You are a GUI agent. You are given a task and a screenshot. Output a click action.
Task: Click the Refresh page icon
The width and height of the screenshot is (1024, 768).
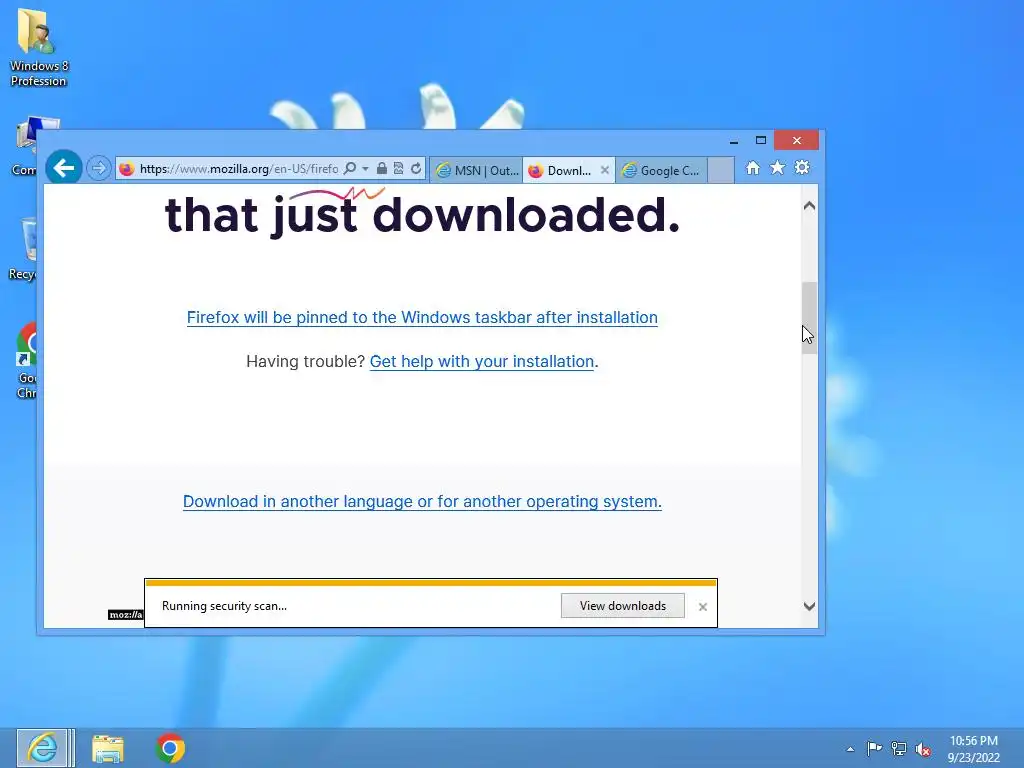(x=415, y=168)
